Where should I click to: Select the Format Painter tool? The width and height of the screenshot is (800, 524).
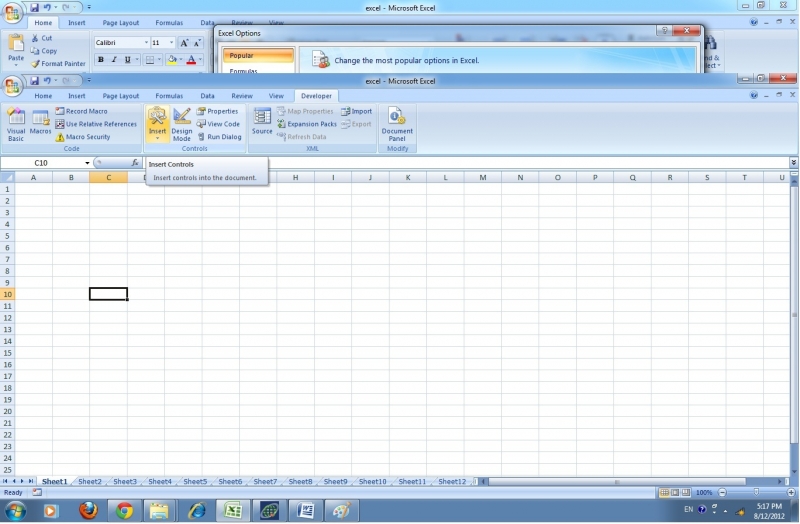58,63
